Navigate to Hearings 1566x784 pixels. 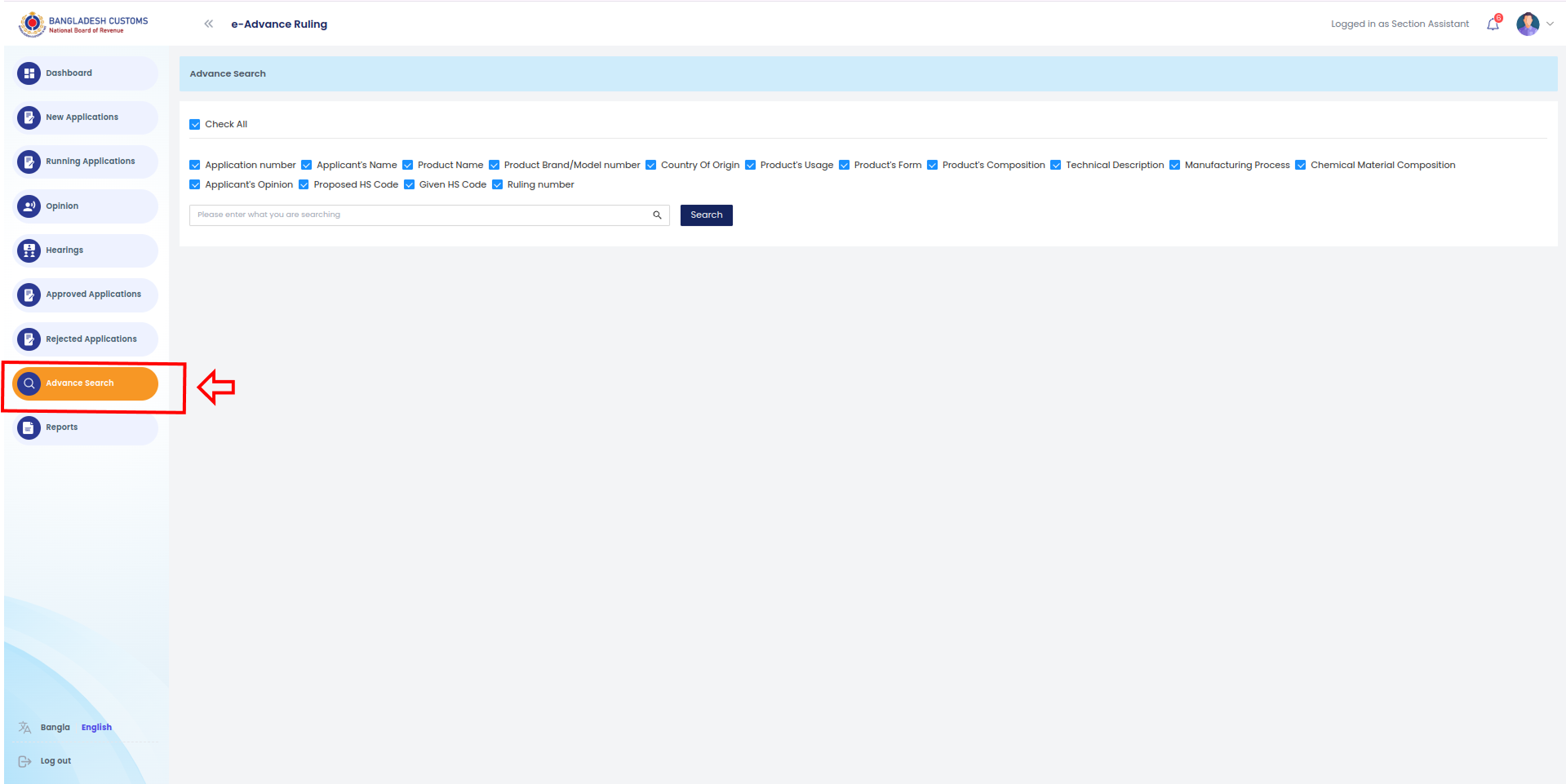coord(85,250)
